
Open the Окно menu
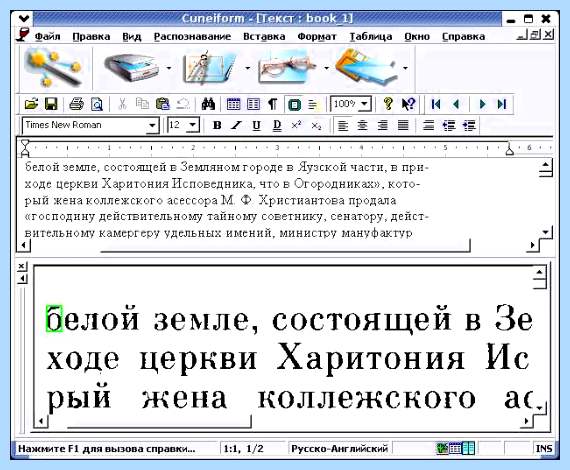pos(417,37)
